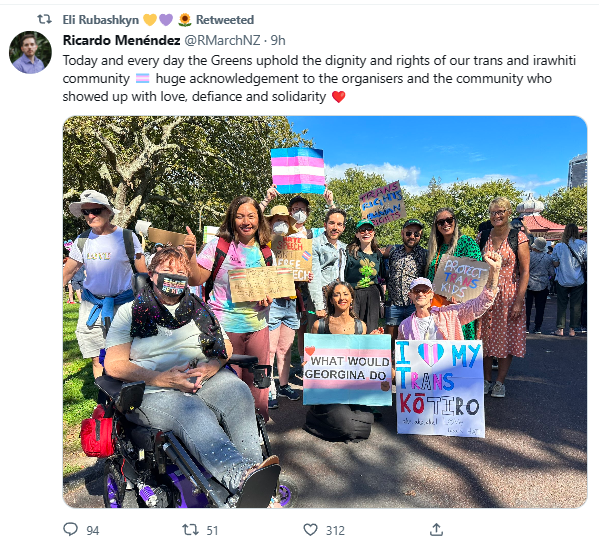View the 312 likes count
This screenshot has width=599, height=545.
(x=335, y=530)
